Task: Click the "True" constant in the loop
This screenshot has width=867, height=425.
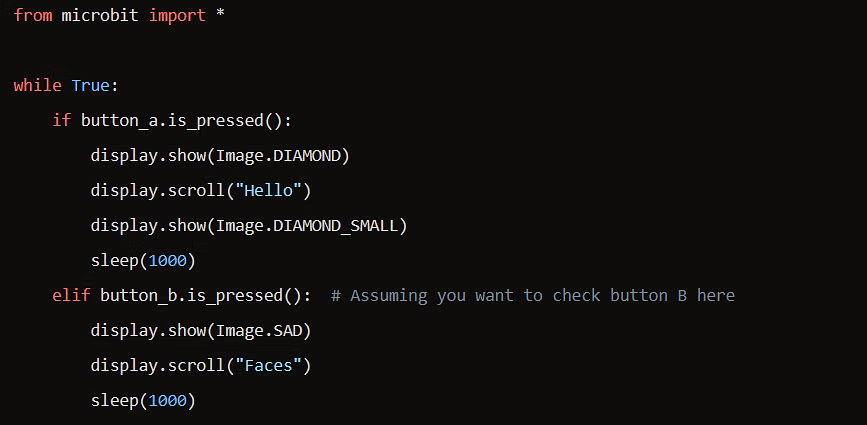Action: tap(90, 85)
